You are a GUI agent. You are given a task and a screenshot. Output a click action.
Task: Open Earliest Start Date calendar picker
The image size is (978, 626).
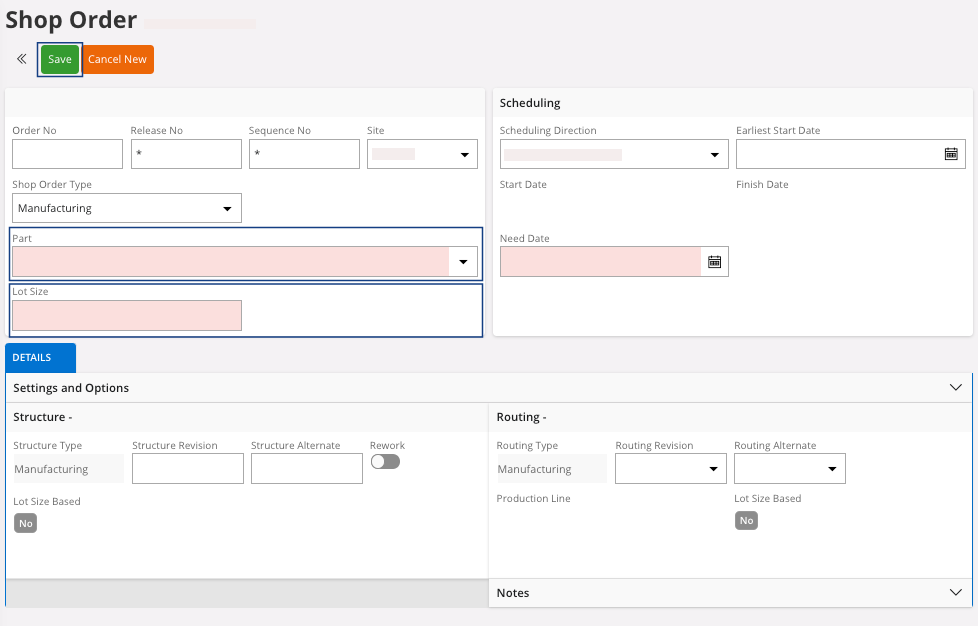(x=951, y=154)
